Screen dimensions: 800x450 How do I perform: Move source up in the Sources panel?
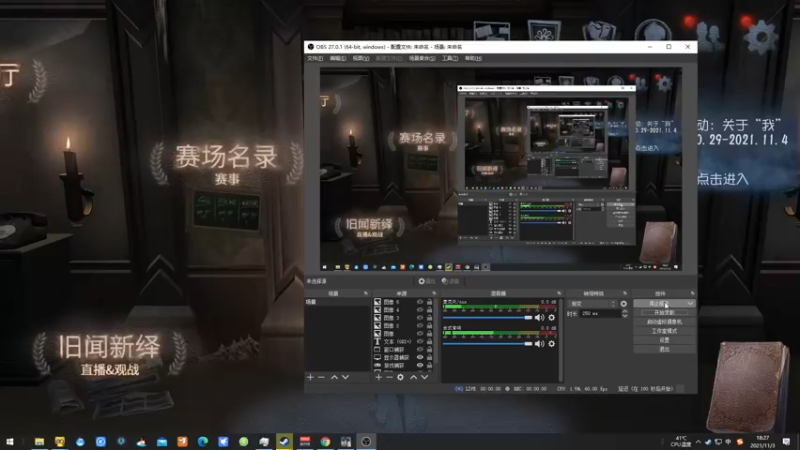click(413, 377)
